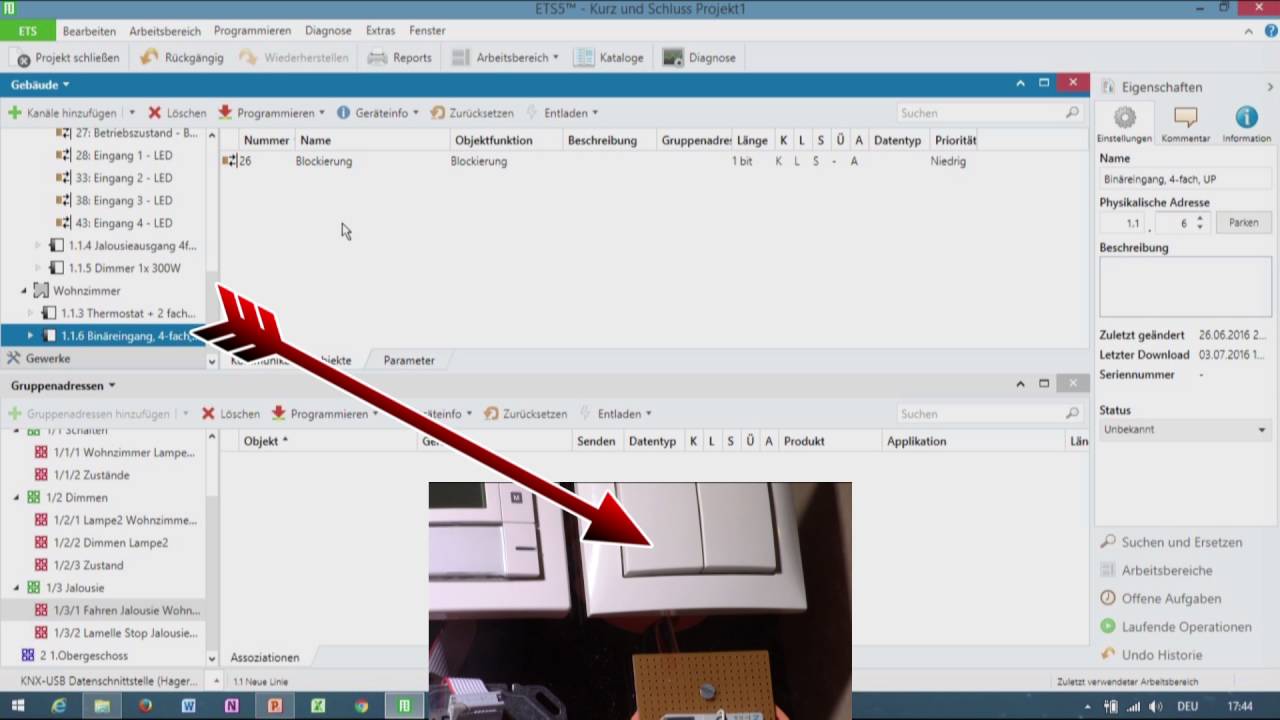
Task: Click Zurücksetzen in the Gebäude panel toolbar
Action: point(472,113)
